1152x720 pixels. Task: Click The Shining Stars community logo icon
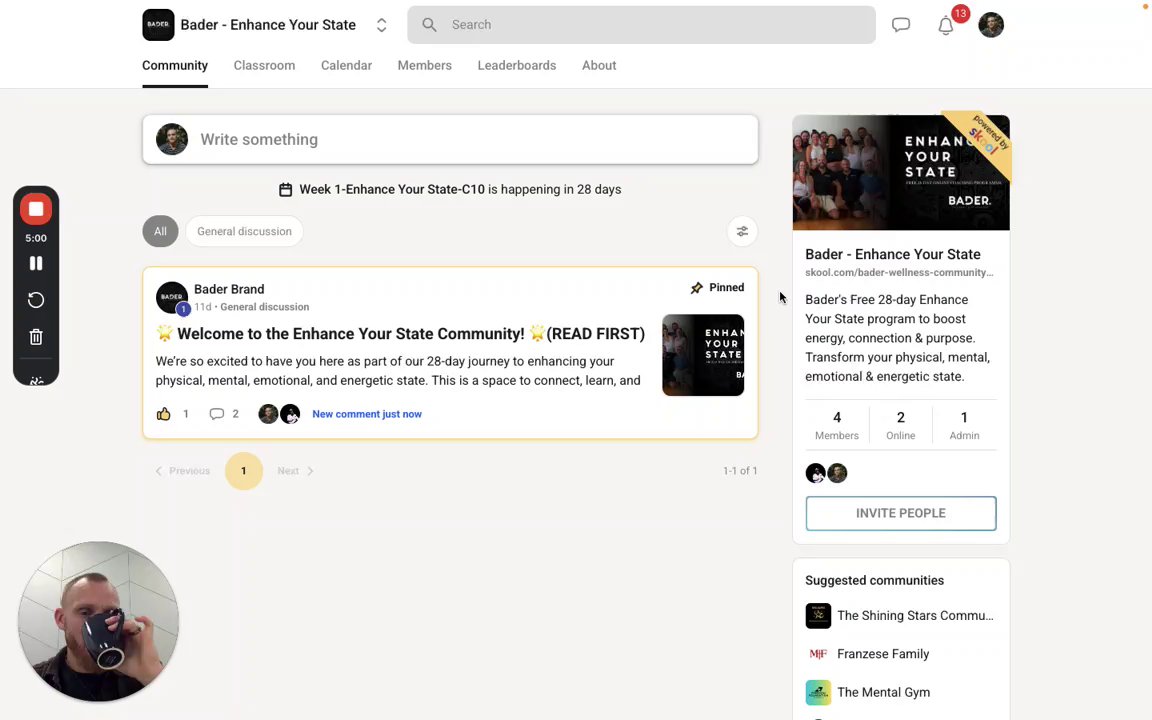818,616
